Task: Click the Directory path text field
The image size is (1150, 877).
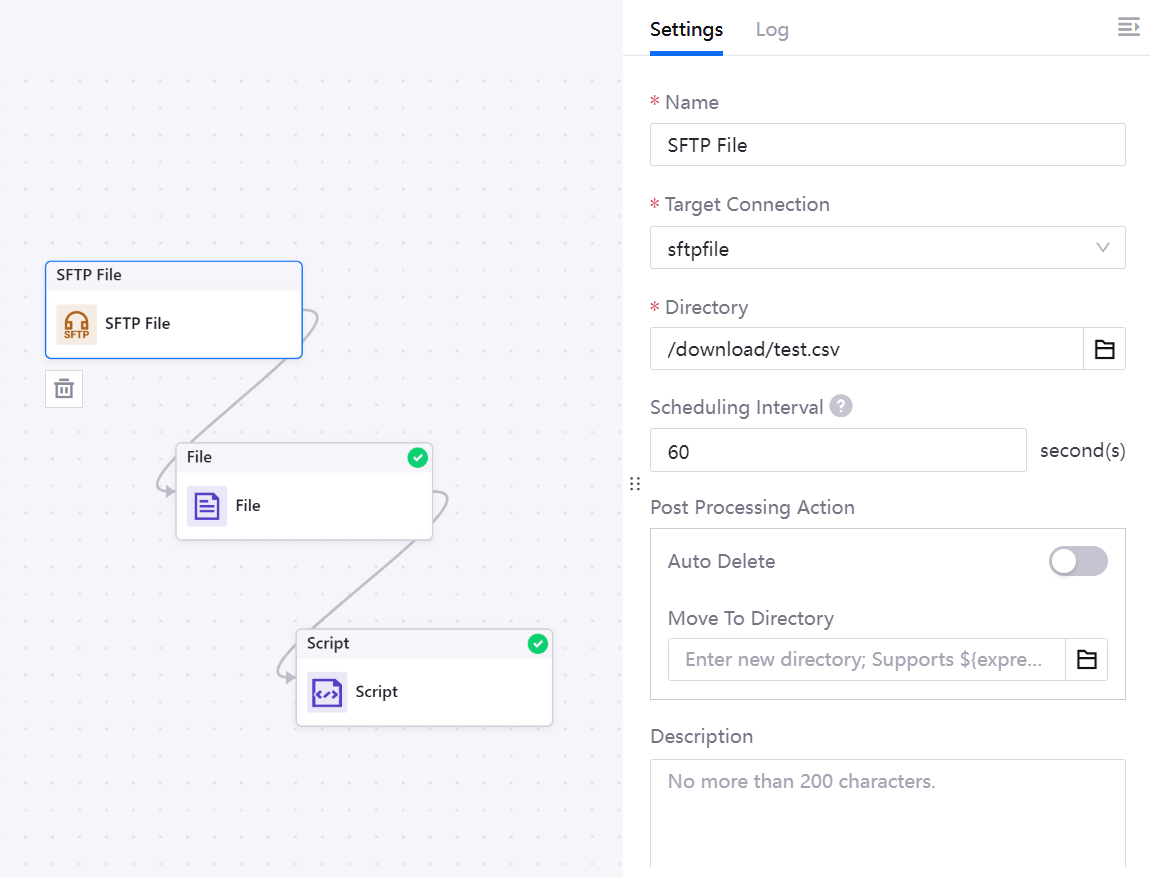Action: point(866,349)
